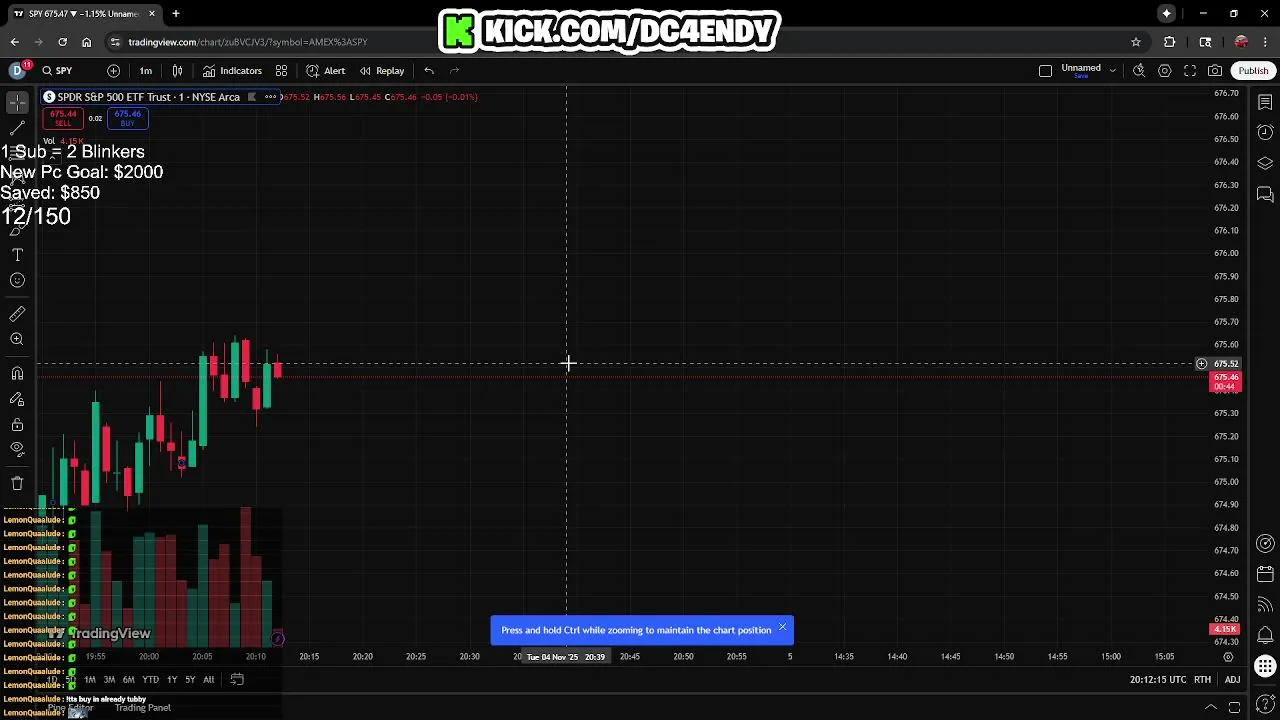Open the 20:12:15 UTC timezone menu
The image size is (1280, 720).
click(x=1158, y=680)
